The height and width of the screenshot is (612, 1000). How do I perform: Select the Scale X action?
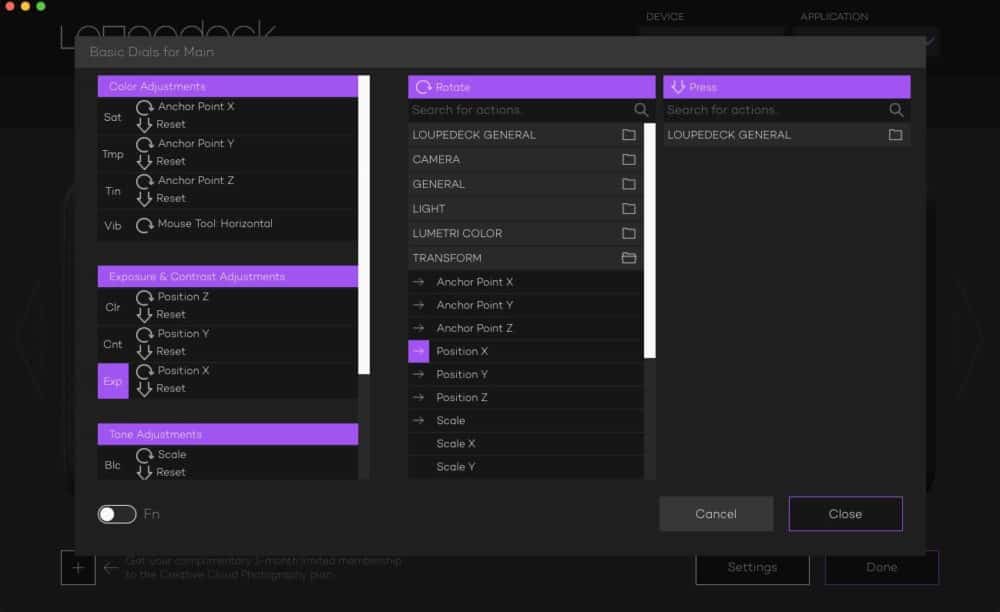pyautogui.click(x=526, y=443)
